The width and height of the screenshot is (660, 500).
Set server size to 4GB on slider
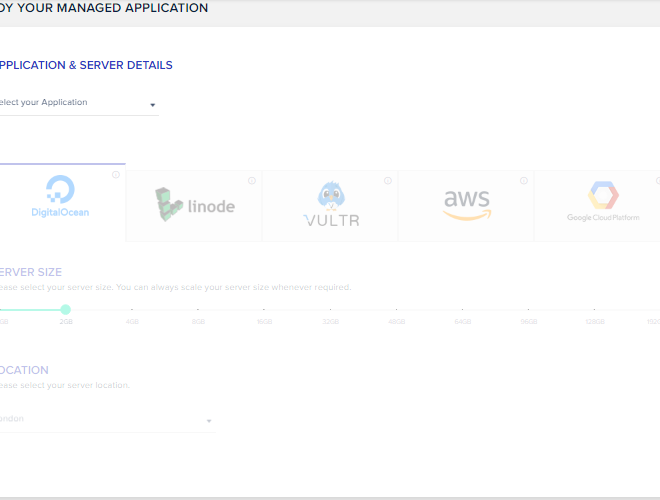(132, 310)
